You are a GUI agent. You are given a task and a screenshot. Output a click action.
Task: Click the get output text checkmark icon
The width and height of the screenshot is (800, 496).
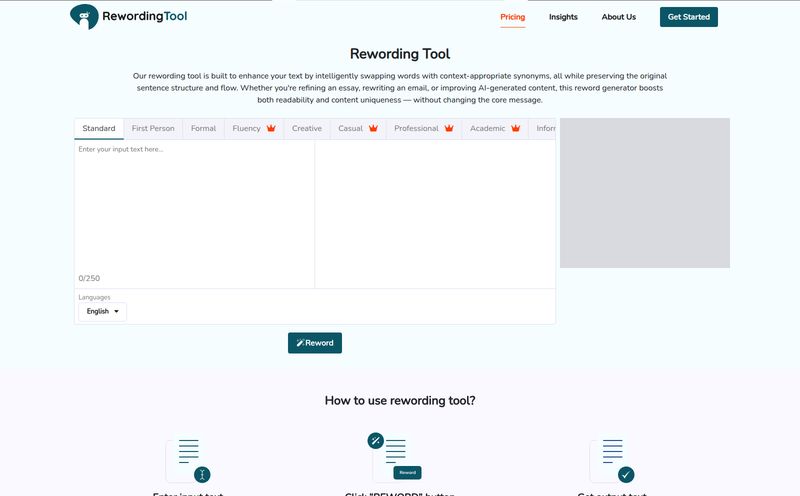(x=626, y=475)
